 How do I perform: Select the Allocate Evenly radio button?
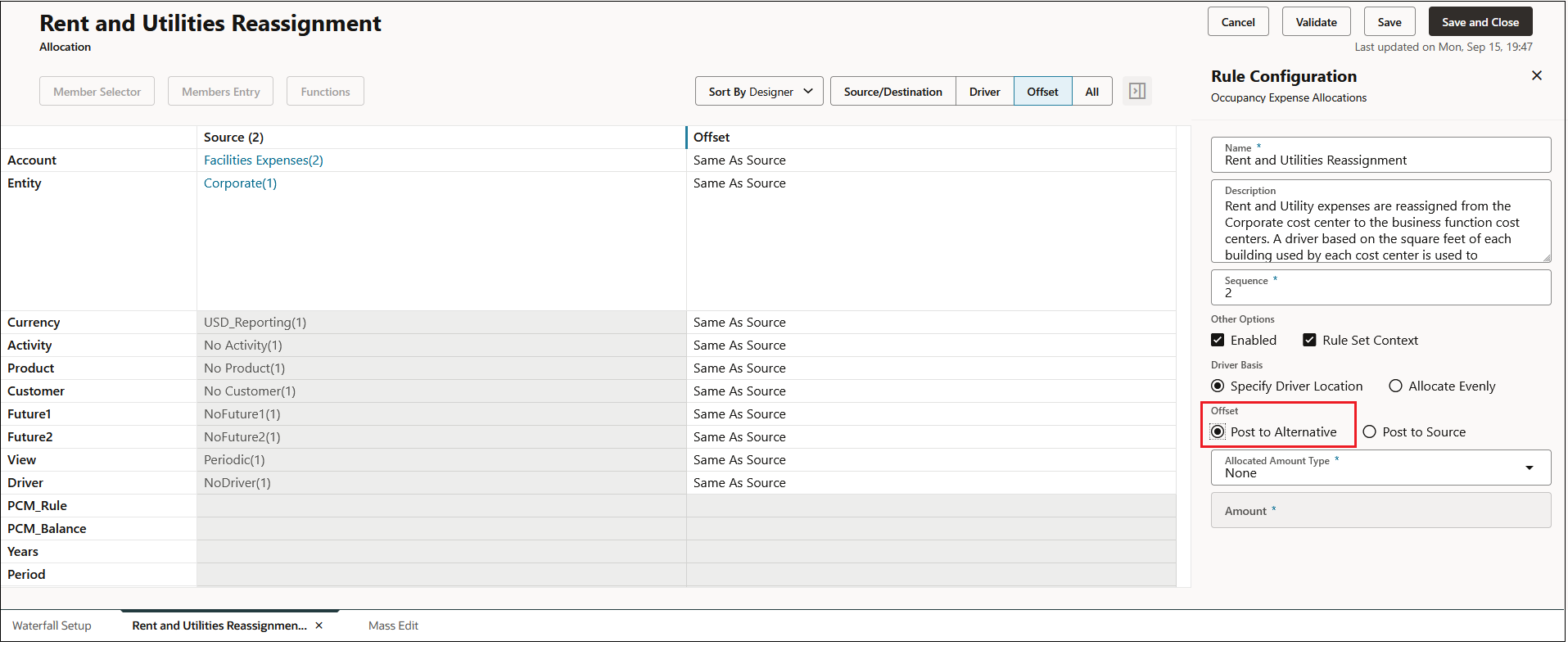coord(1396,386)
